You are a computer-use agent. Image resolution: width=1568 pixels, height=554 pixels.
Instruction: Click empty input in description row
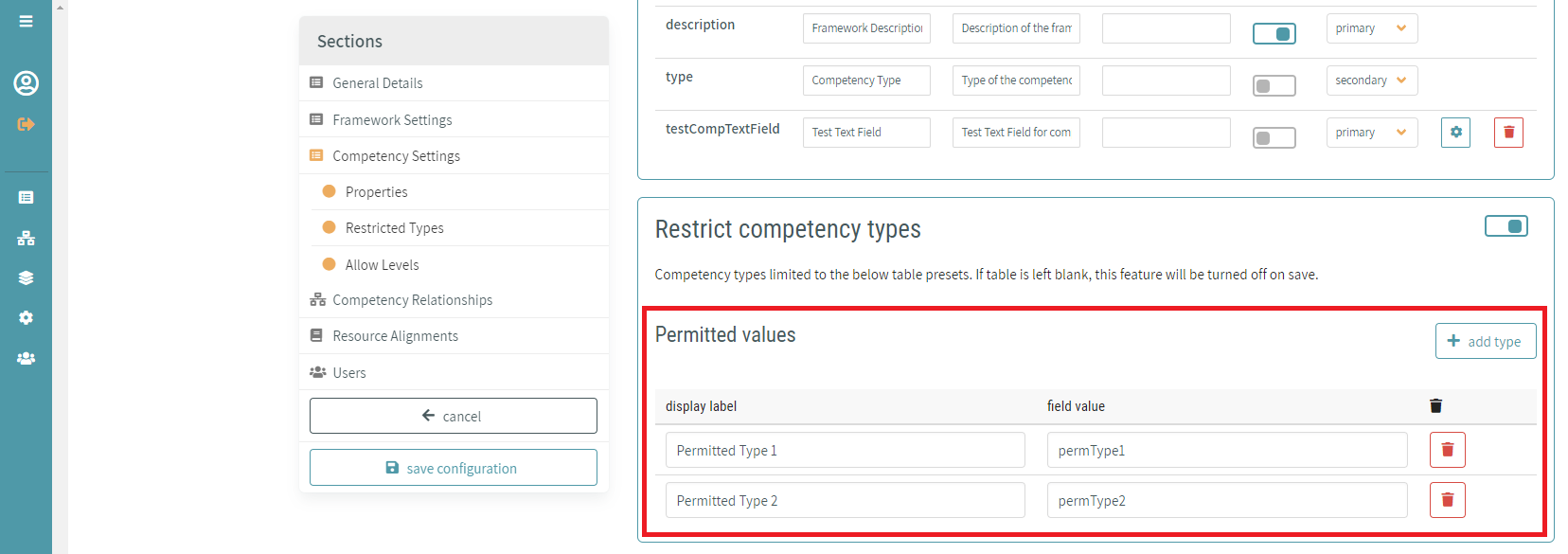[x=1167, y=28]
